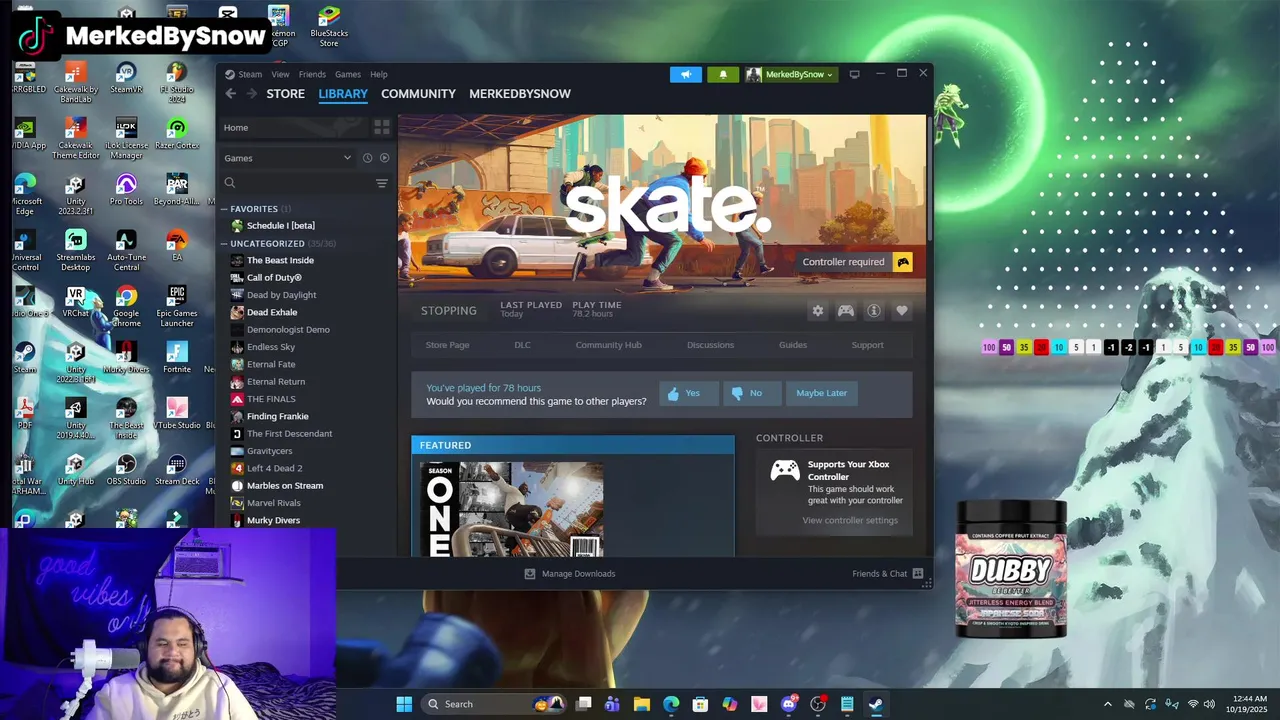This screenshot has width=1280, height=720.
Task: Add skate. to favorites heart icon
Action: pos(902,311)
